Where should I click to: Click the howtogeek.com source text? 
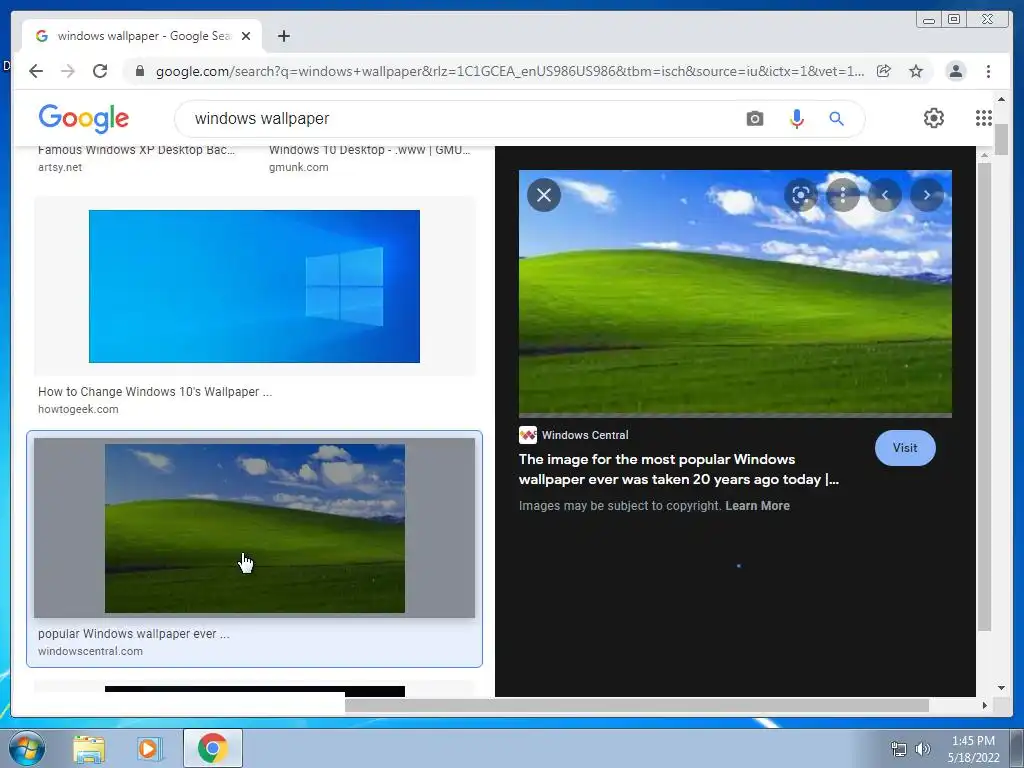click(78, 409)
